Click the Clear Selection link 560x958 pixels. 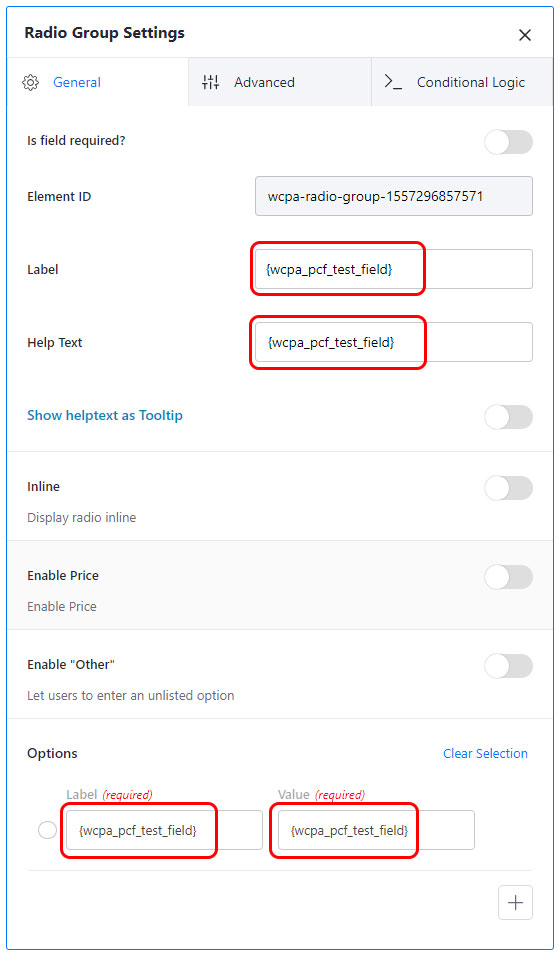point(485,753)
